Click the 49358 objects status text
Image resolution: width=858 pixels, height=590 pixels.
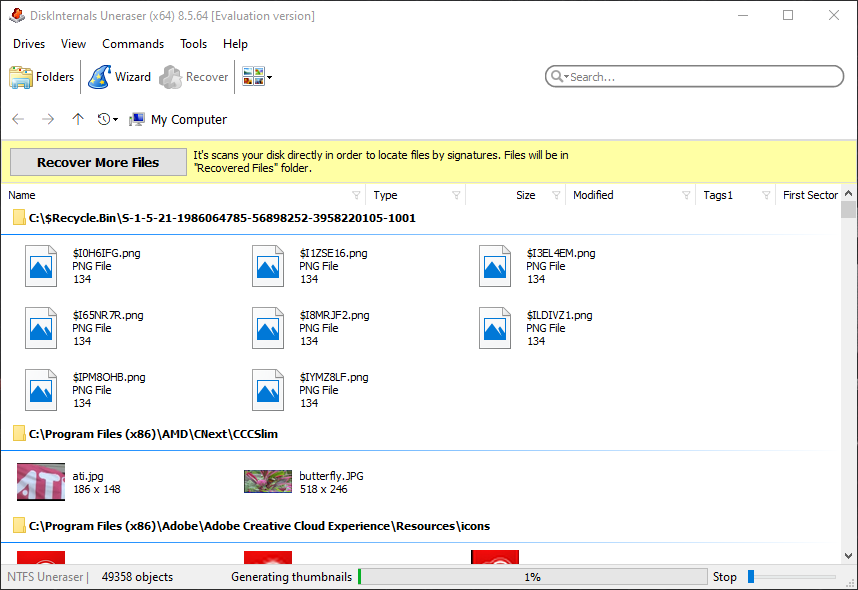point(137,577)
